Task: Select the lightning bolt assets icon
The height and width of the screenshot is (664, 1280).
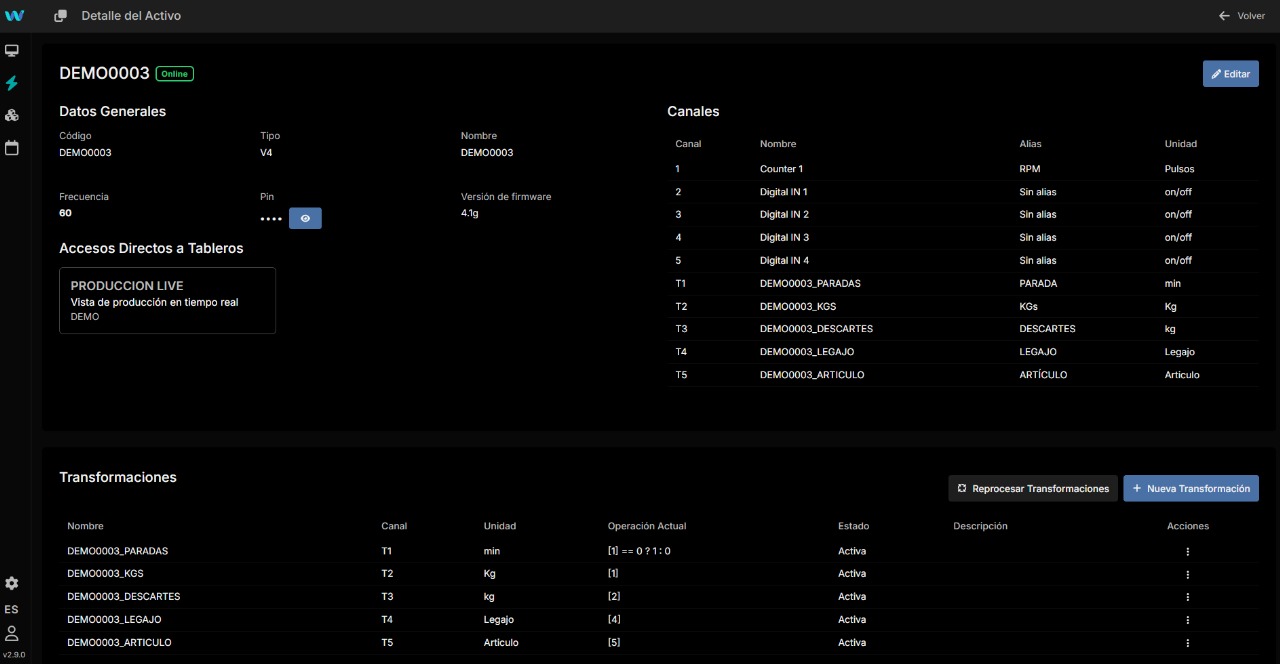Action: click(x=12, y=83)
